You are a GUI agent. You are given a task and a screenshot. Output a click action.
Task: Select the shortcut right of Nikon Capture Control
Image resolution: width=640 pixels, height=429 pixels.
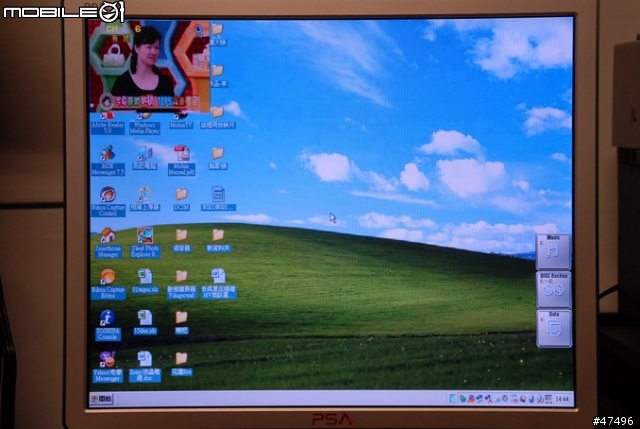144,199
